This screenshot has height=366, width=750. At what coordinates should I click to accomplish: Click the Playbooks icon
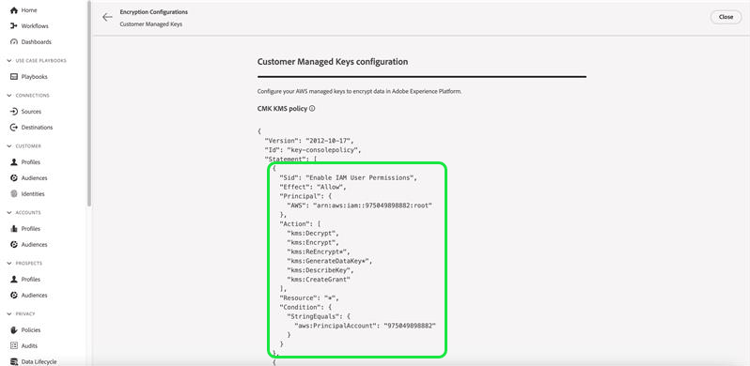point(14,77)
